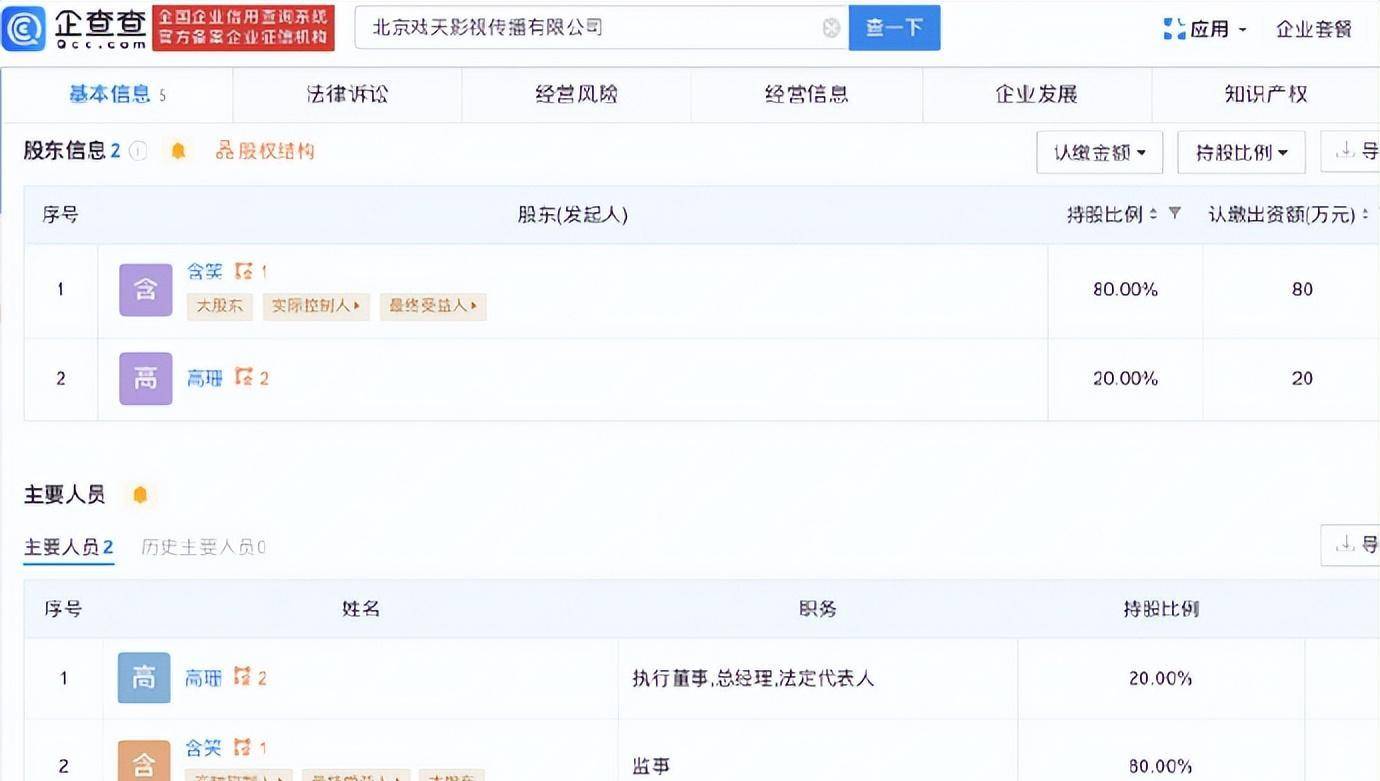Click 含笑 avatar in key personnel table
1380x781 pixels.
click(x=144, y=762)
